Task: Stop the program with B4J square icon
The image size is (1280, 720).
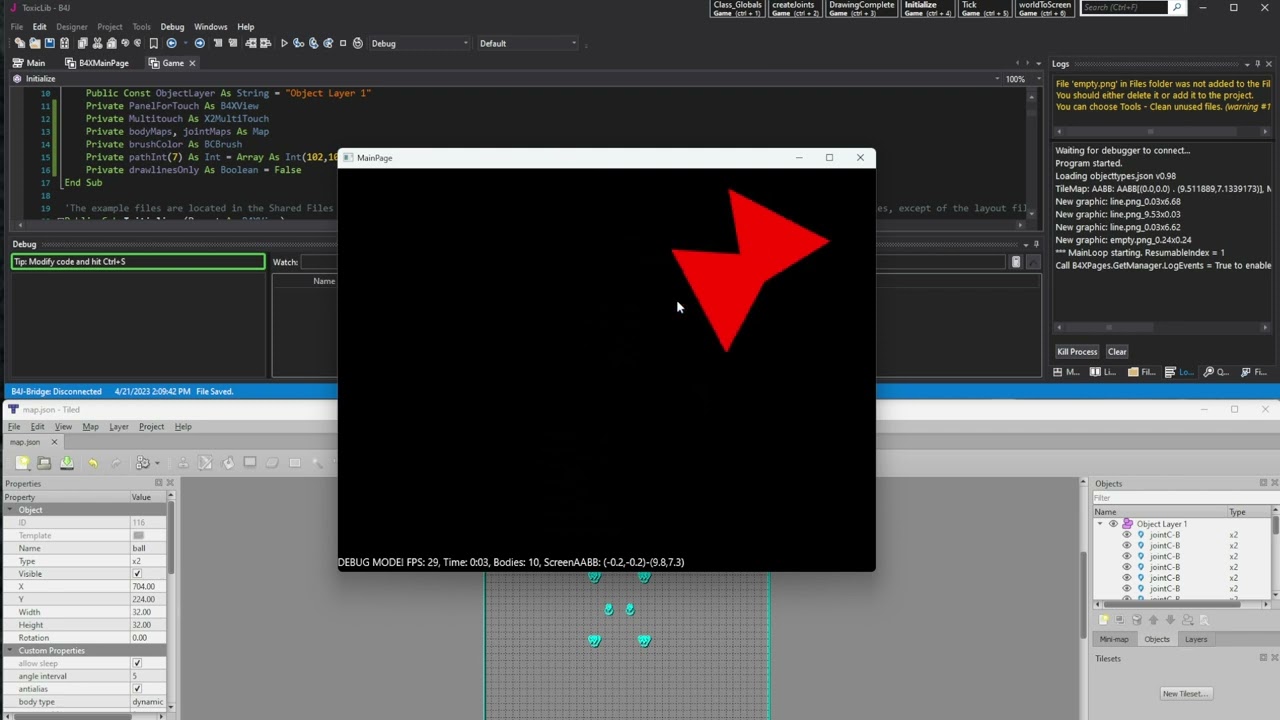Action: pos(343,43)
